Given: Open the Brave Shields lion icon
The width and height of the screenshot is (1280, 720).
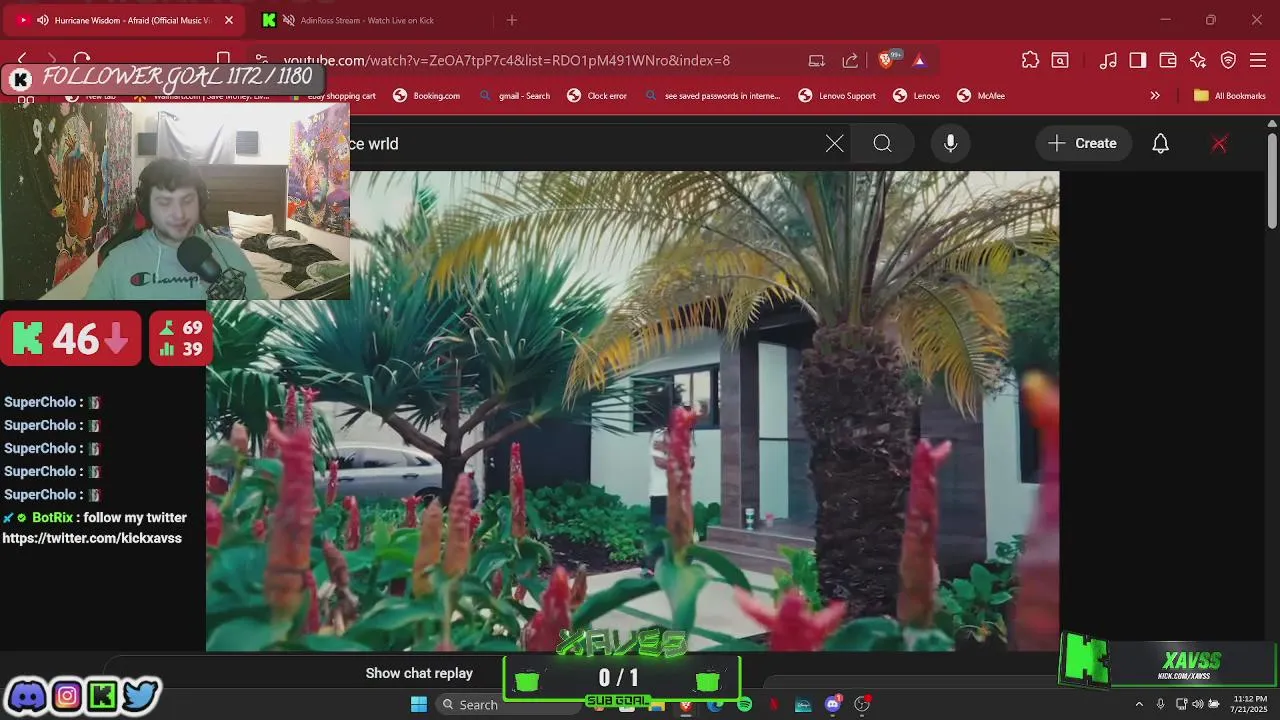Looking at the screenshot, I should pos(886,60).
